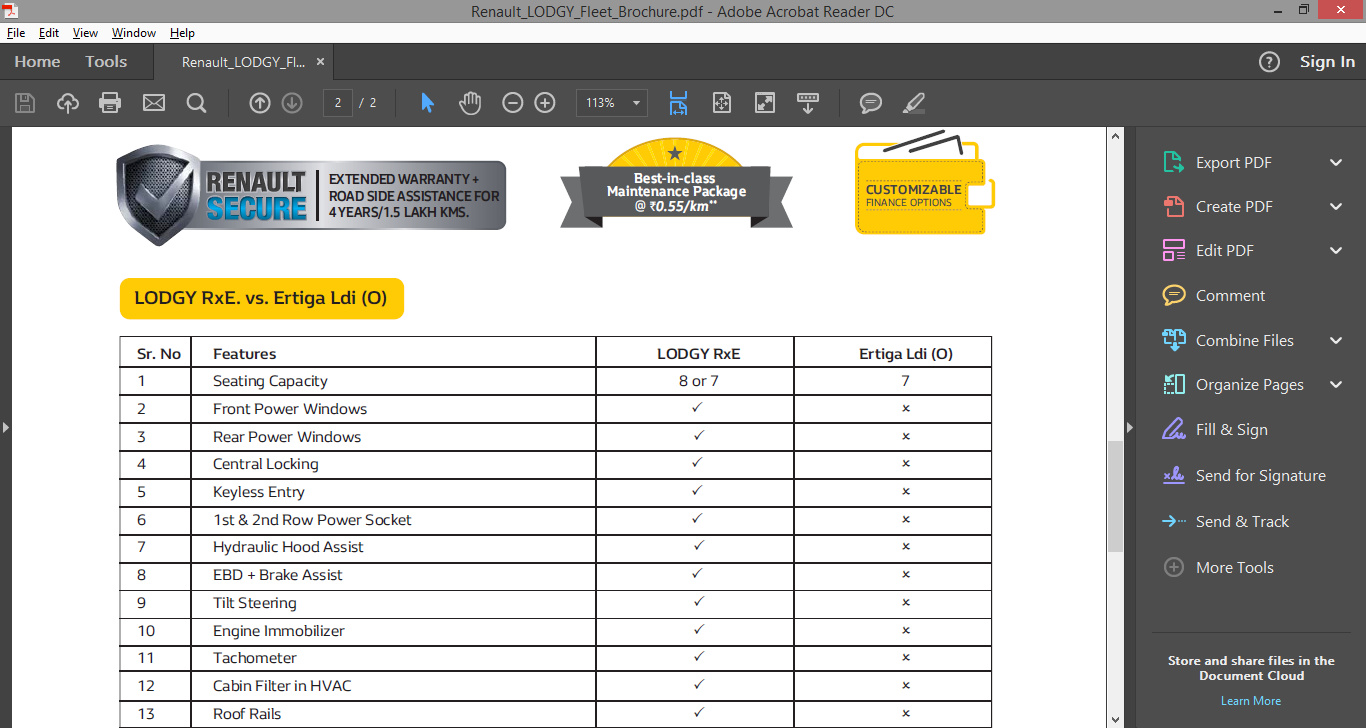Click the 'LODGY RxE. vs. Ertiga Ldi (O)' heading
Screen dimensions: 1366x728
pyautogui.click(x=260, y=298)
